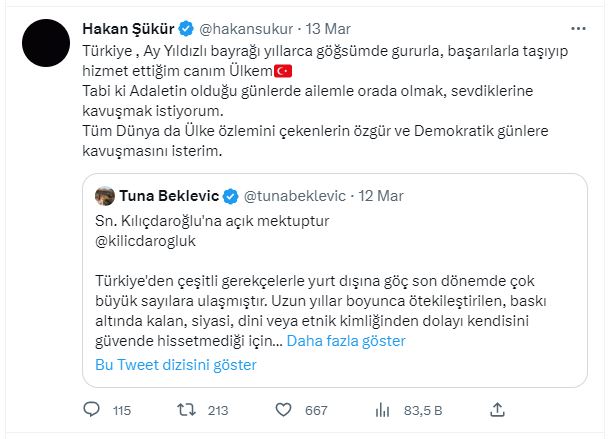Click Tuna Beklevic's verified badge
This screenshot has height=439, width=612.
(229, 194)
